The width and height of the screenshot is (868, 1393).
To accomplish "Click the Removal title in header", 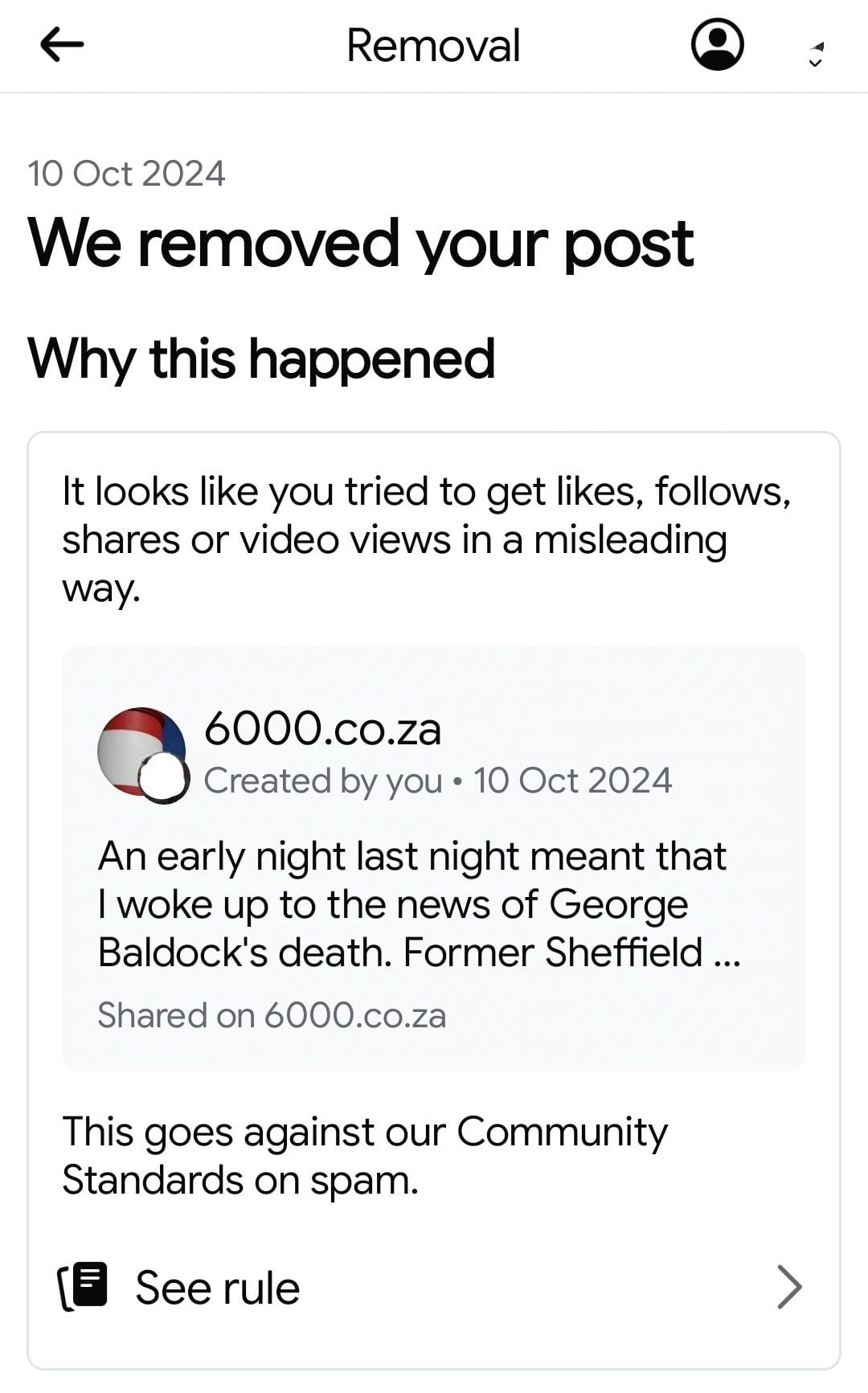I will (433, 45).
